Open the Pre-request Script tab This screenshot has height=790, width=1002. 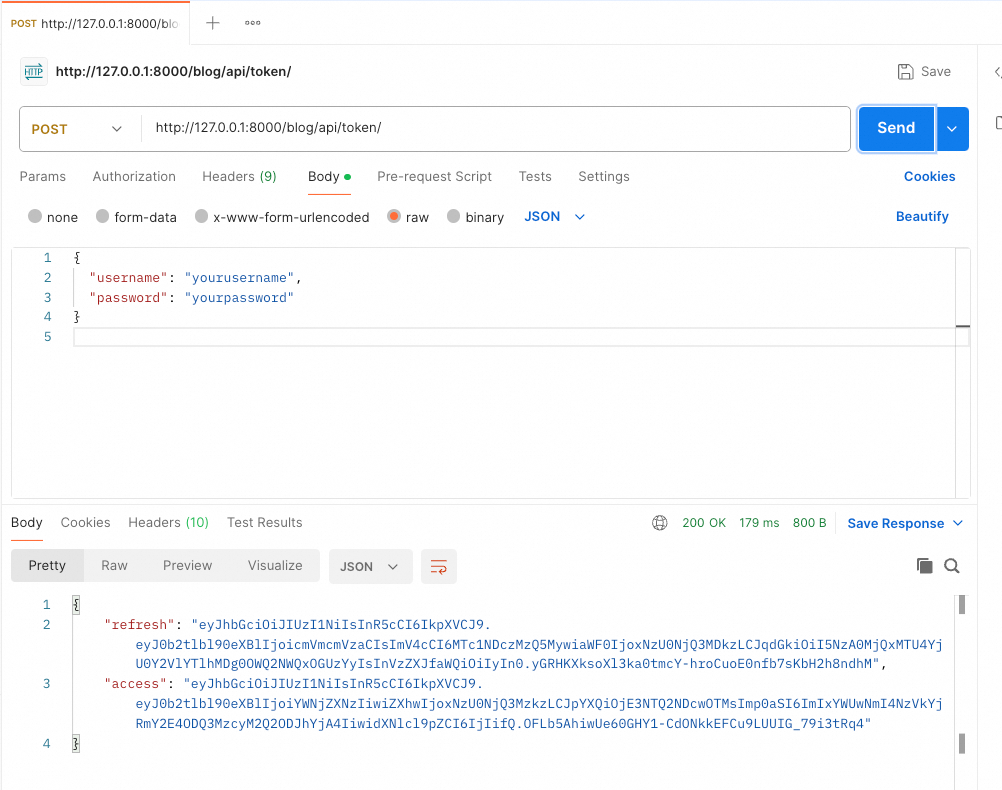(435, 176)
